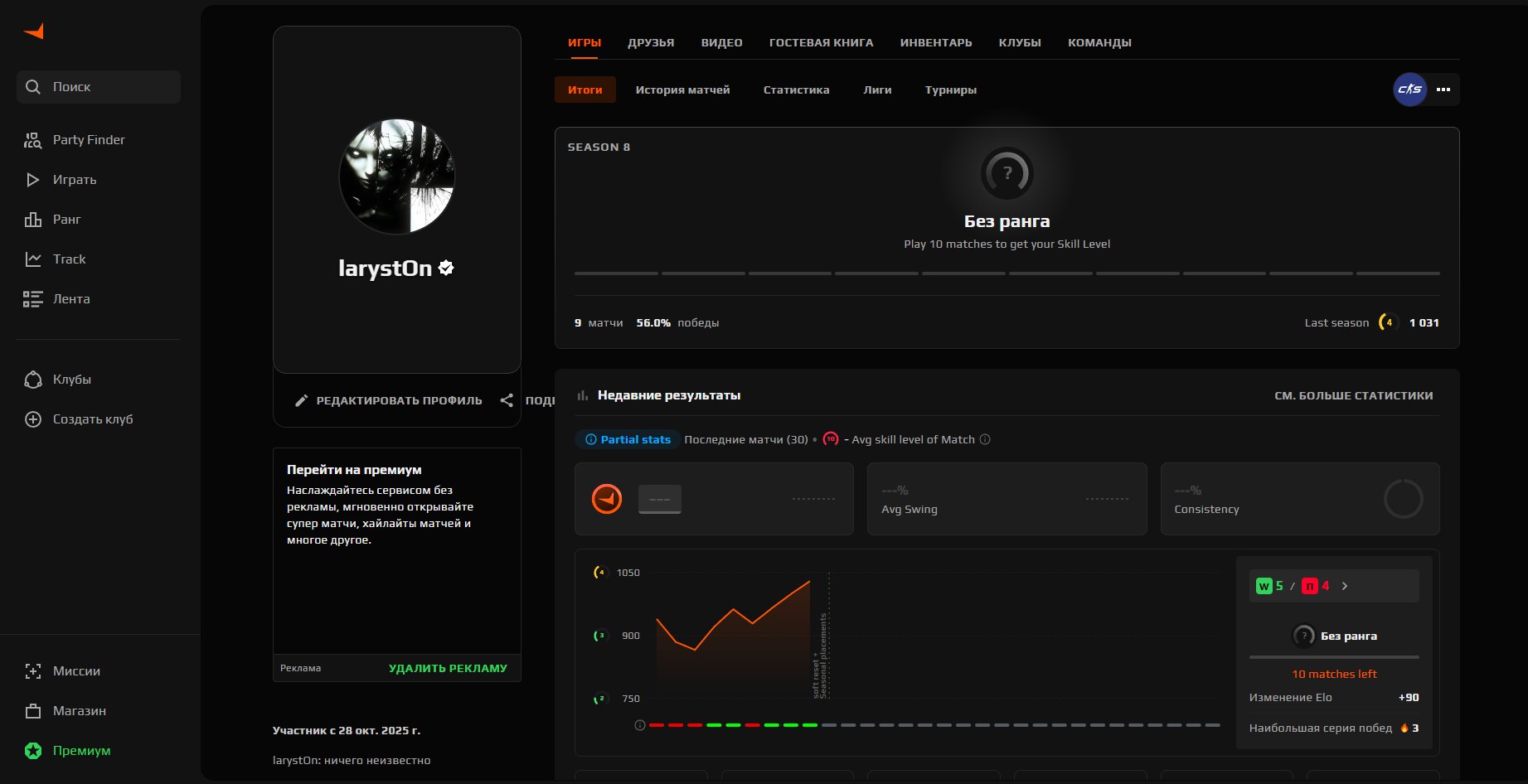Click the Ранг bar chart icon

(32, 220)
